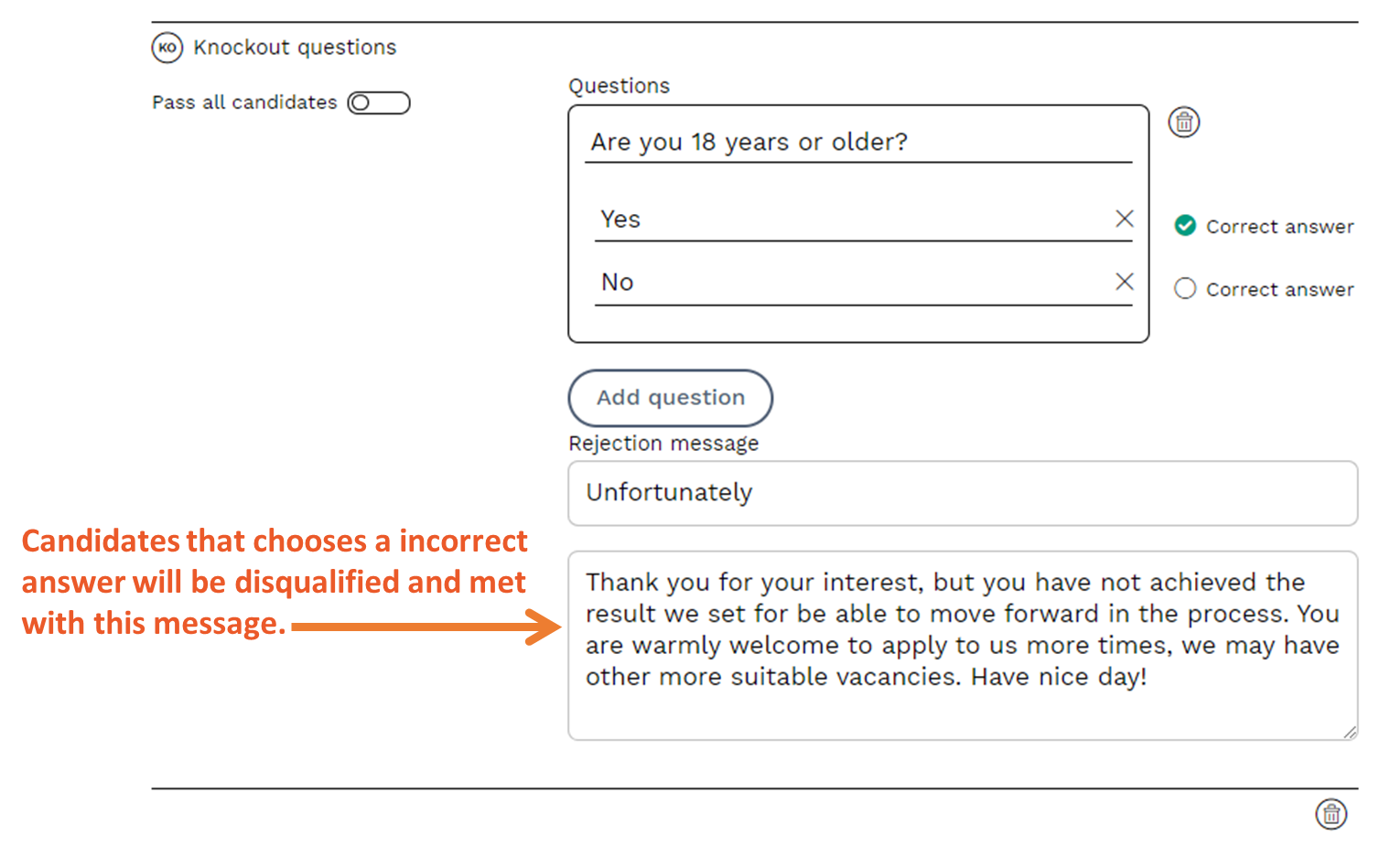Click the question field 'Are you 18 years or older?'
Screen dimensions: 1380x868
pyautogui.click(x=857, y=143)
